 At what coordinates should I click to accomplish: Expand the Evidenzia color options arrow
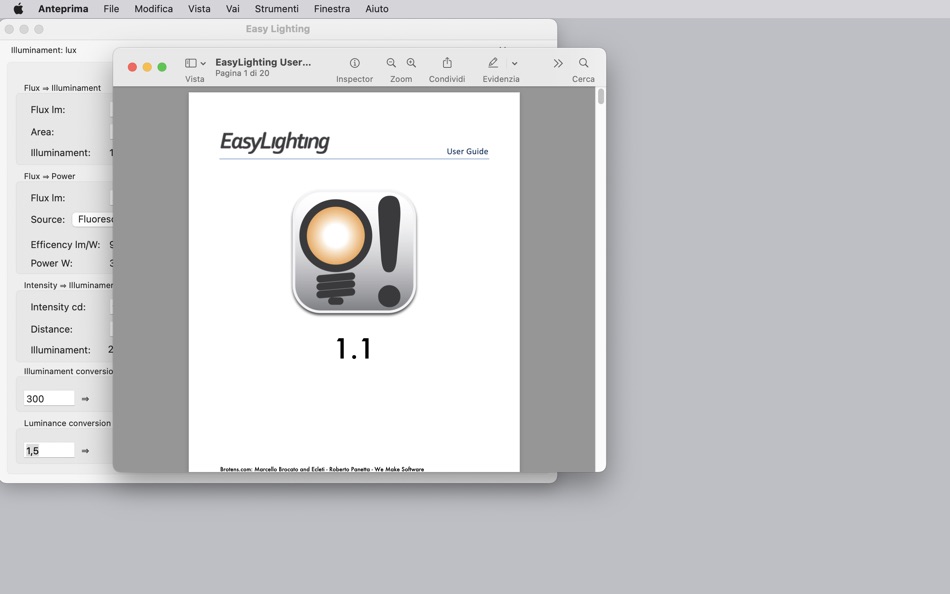click(x=514, y=63)
